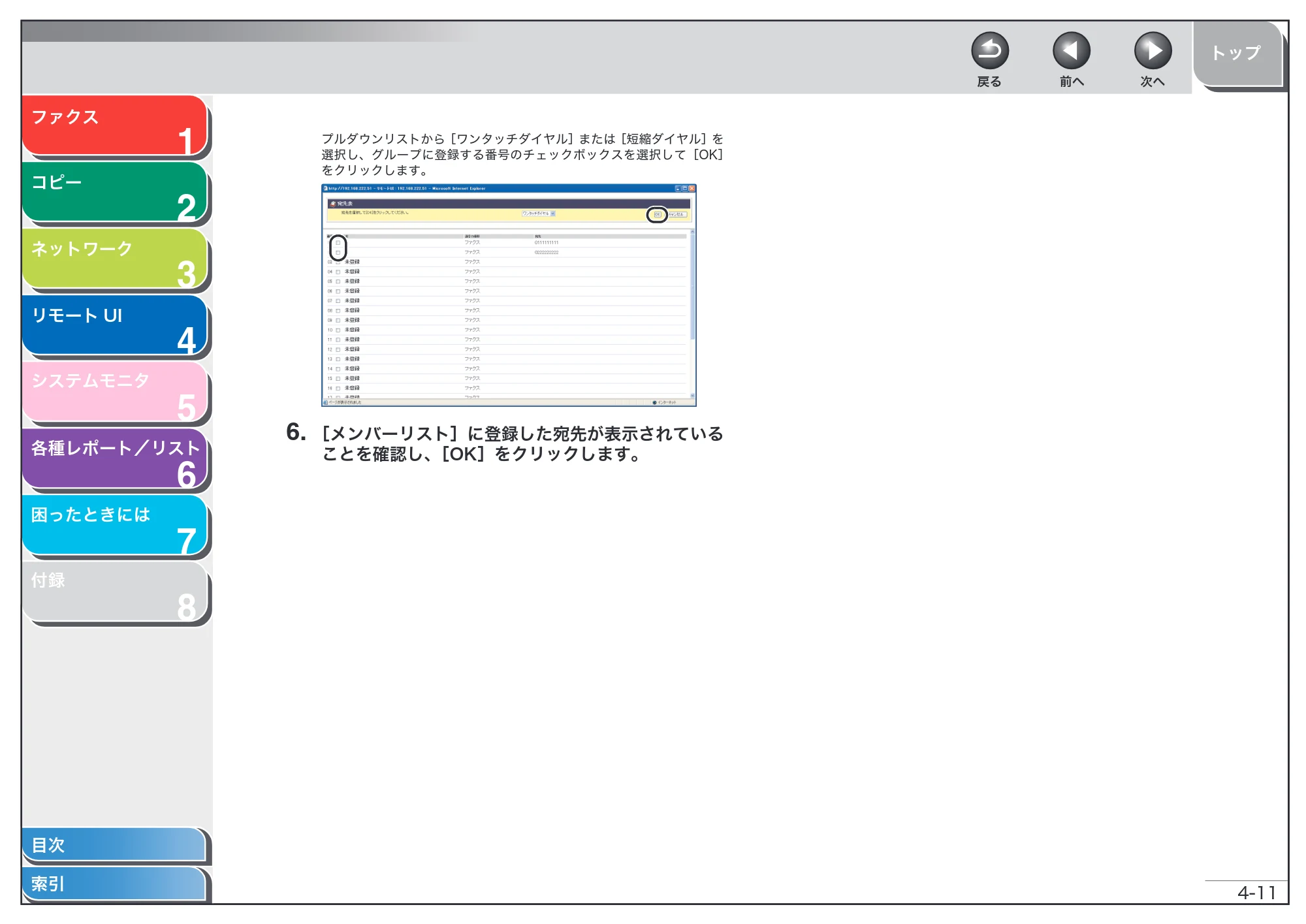Open the 困ったときには chapter tab

click(x=115, y=526)
